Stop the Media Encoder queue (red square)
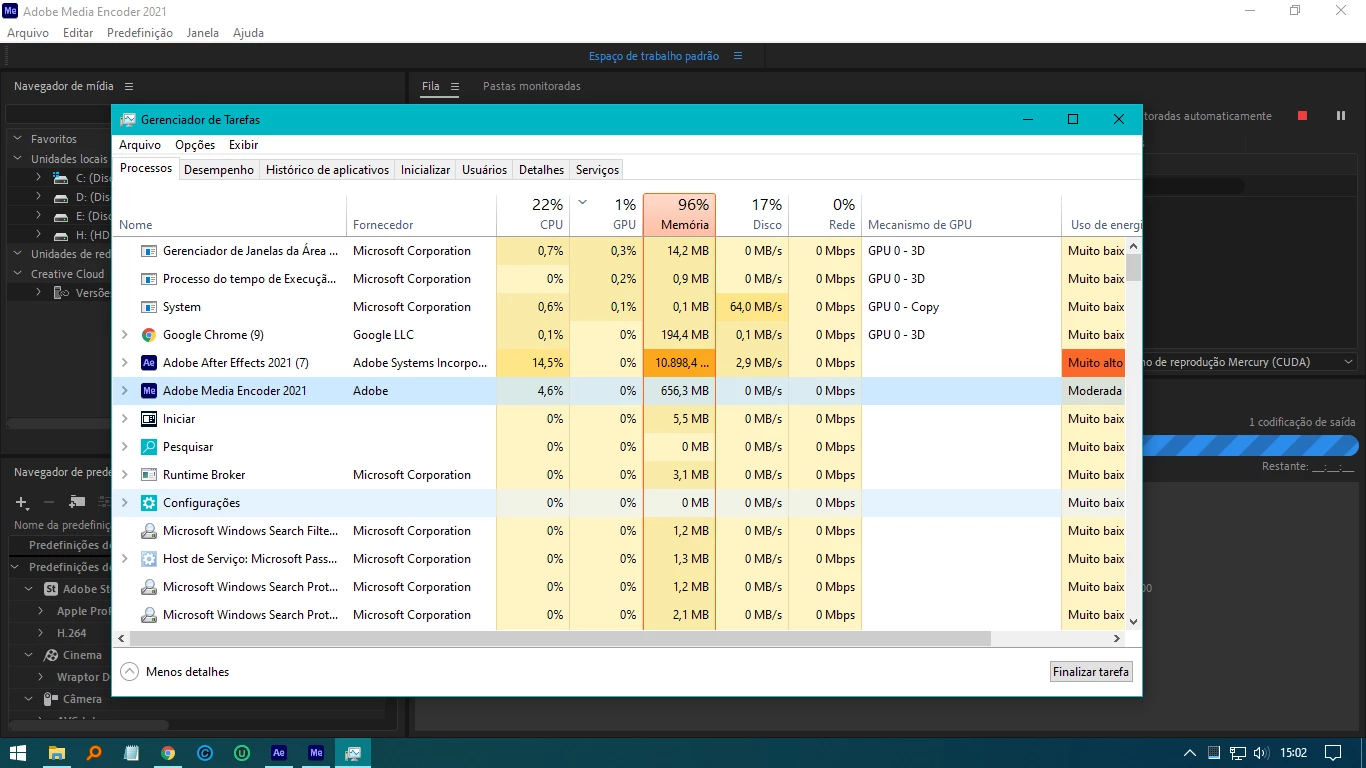The width and height of the screenshot is (1366, 768). [x=1302, y=116]
